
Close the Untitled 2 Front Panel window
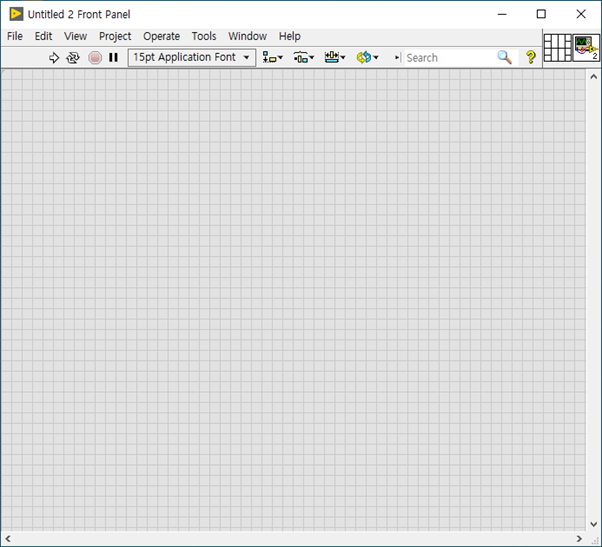[581, 14]
